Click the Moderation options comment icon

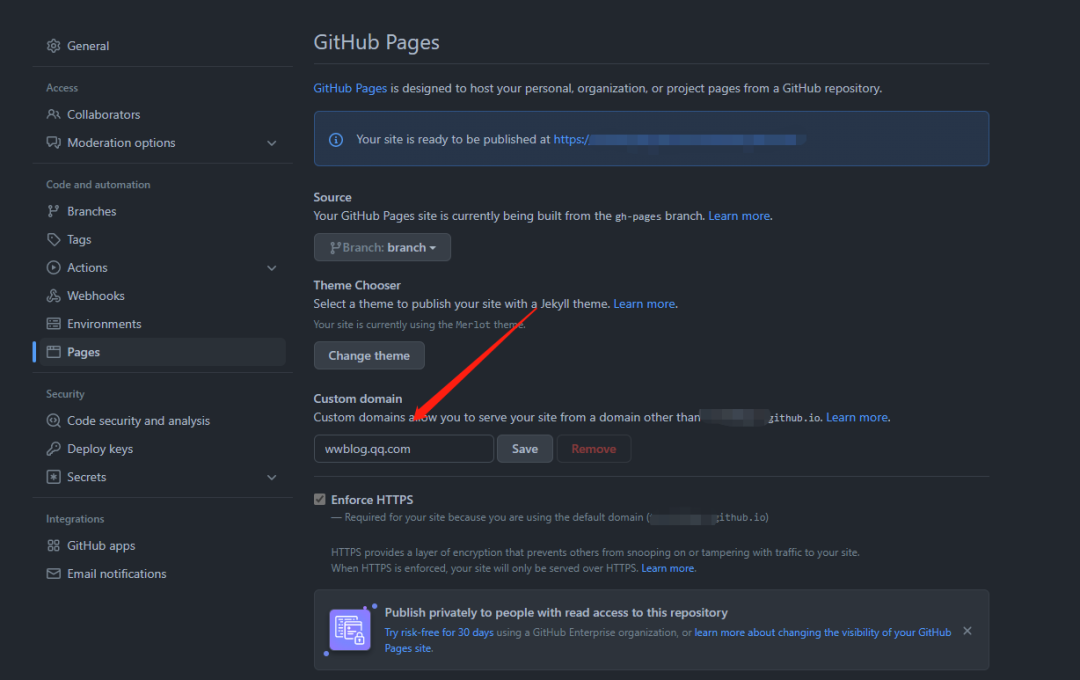pyautogui.click(x=53, y=143)
